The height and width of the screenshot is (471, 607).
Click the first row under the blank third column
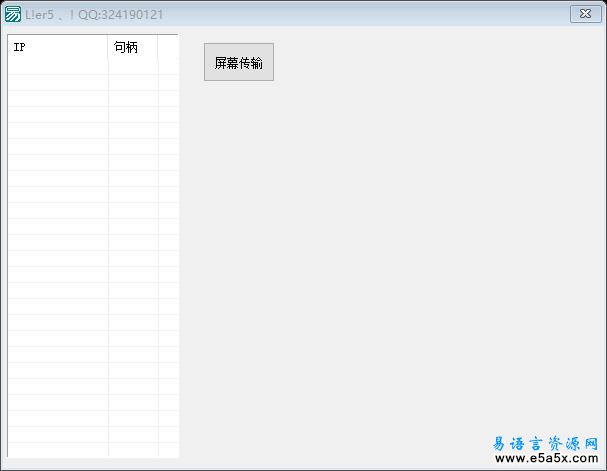[168, 67]
